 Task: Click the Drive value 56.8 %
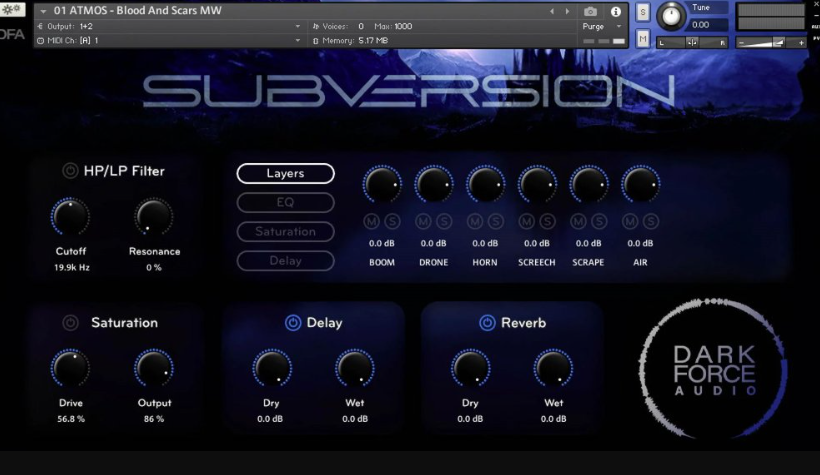71,419
